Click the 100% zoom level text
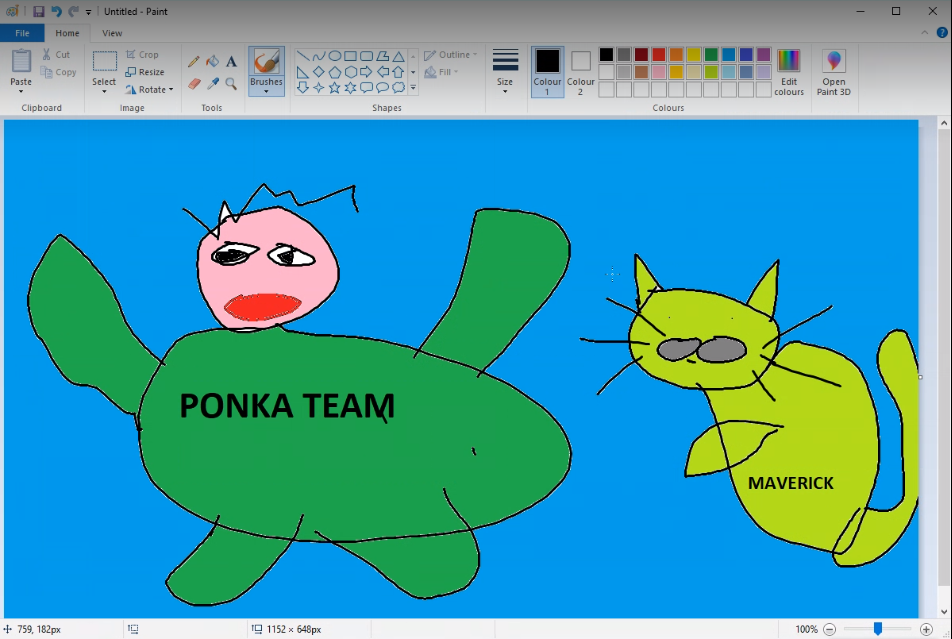This screenshot has width=952, height=639. (806, 629)
